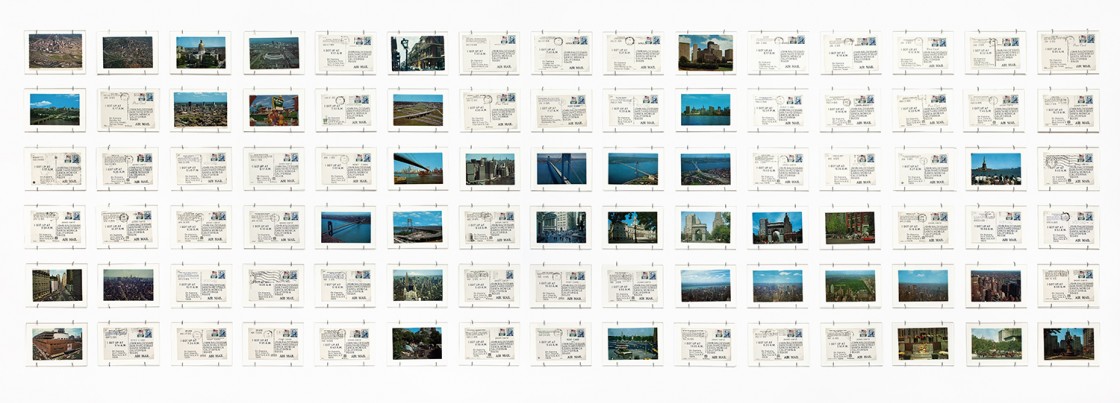The width and height of the screenshot is (1120, 403).
Task: Select the golden-lit interior postcard
Action: pyautogui.click(x=923, y=344)
